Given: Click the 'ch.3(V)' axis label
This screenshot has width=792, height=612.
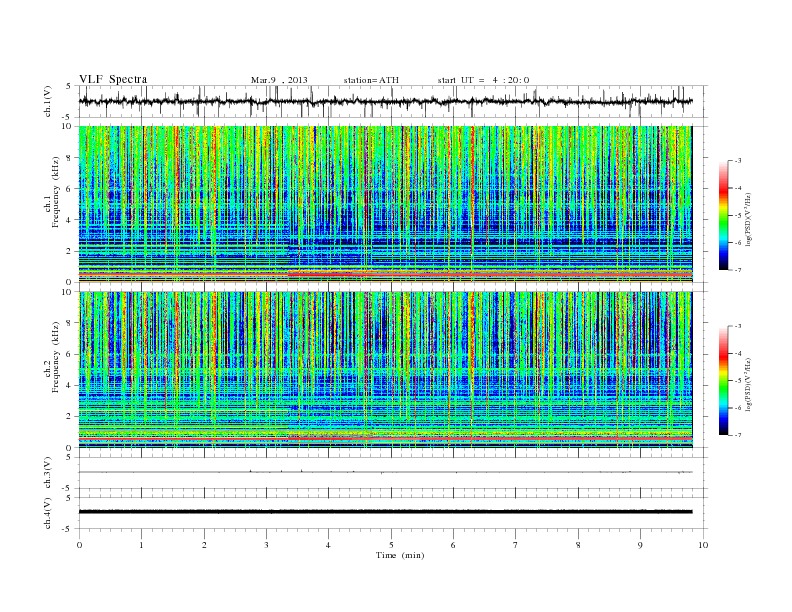Looking at the screenshot, I should coord(48,473).
